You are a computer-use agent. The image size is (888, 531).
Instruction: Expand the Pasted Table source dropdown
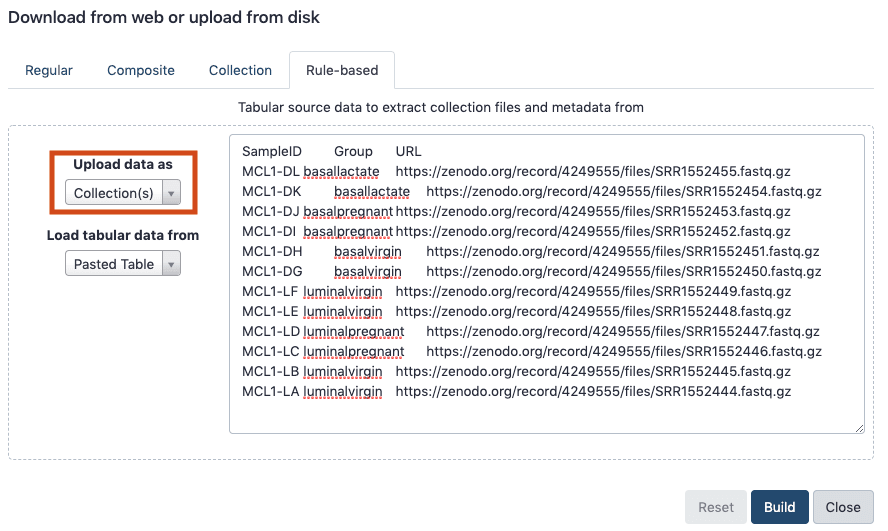point(123,264)
